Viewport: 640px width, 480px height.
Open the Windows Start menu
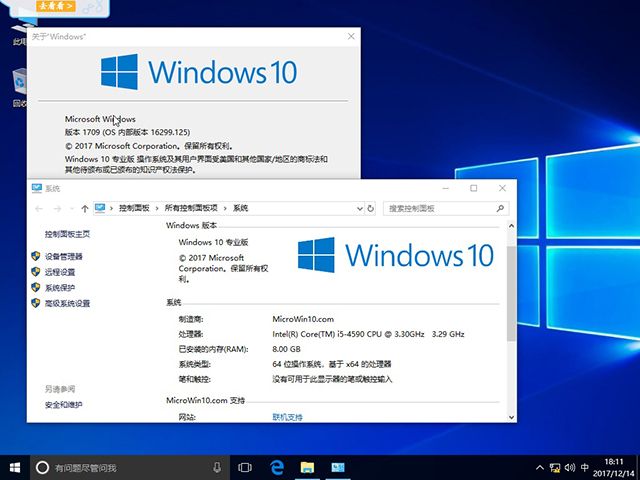[15, 468]
